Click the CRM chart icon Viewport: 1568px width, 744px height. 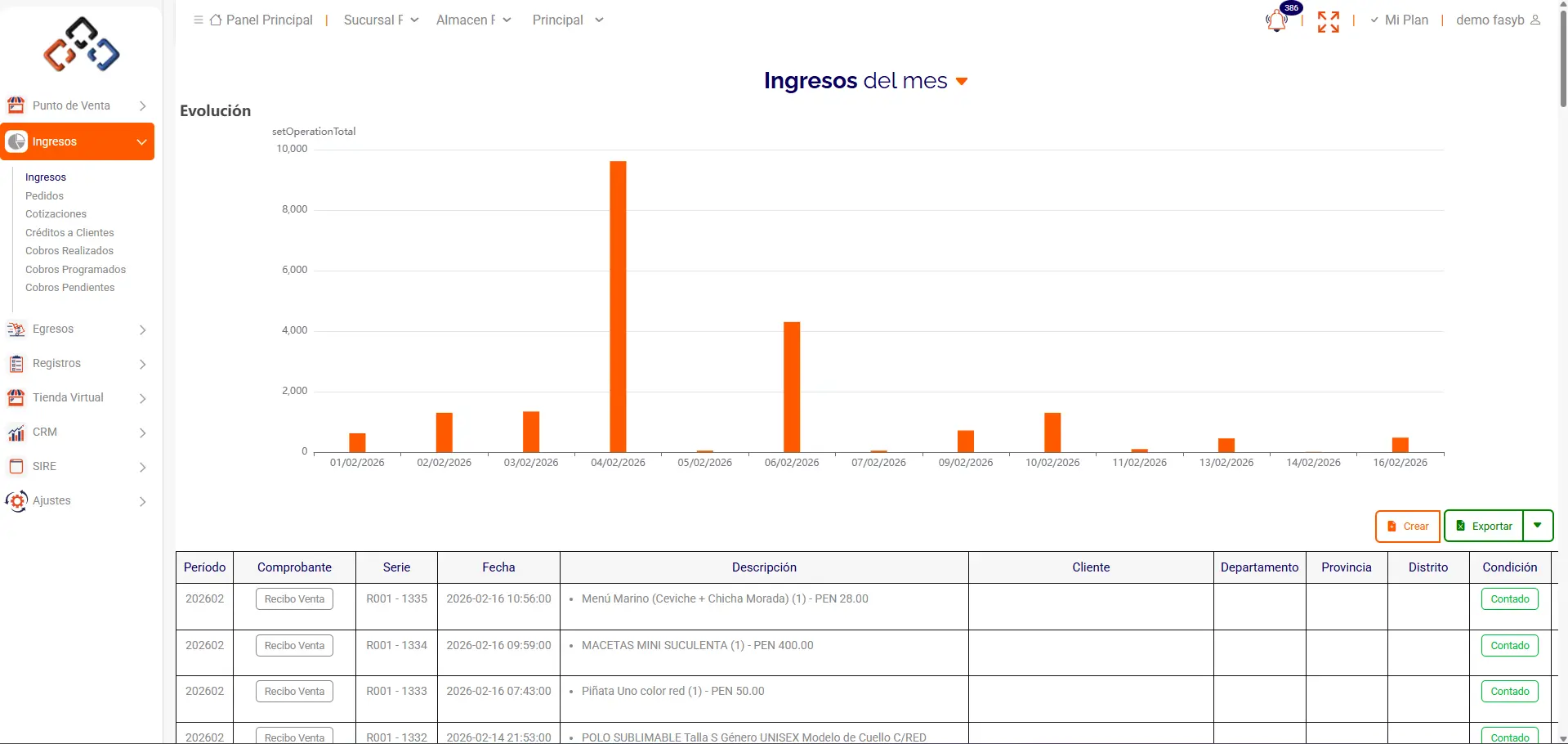click(x=16, y=433)
